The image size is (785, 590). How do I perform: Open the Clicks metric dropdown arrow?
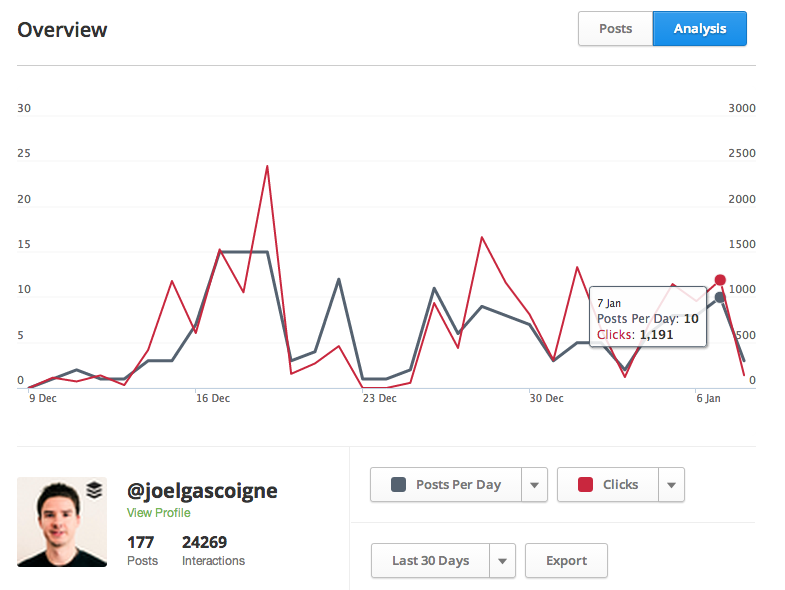tap(671, 485)
